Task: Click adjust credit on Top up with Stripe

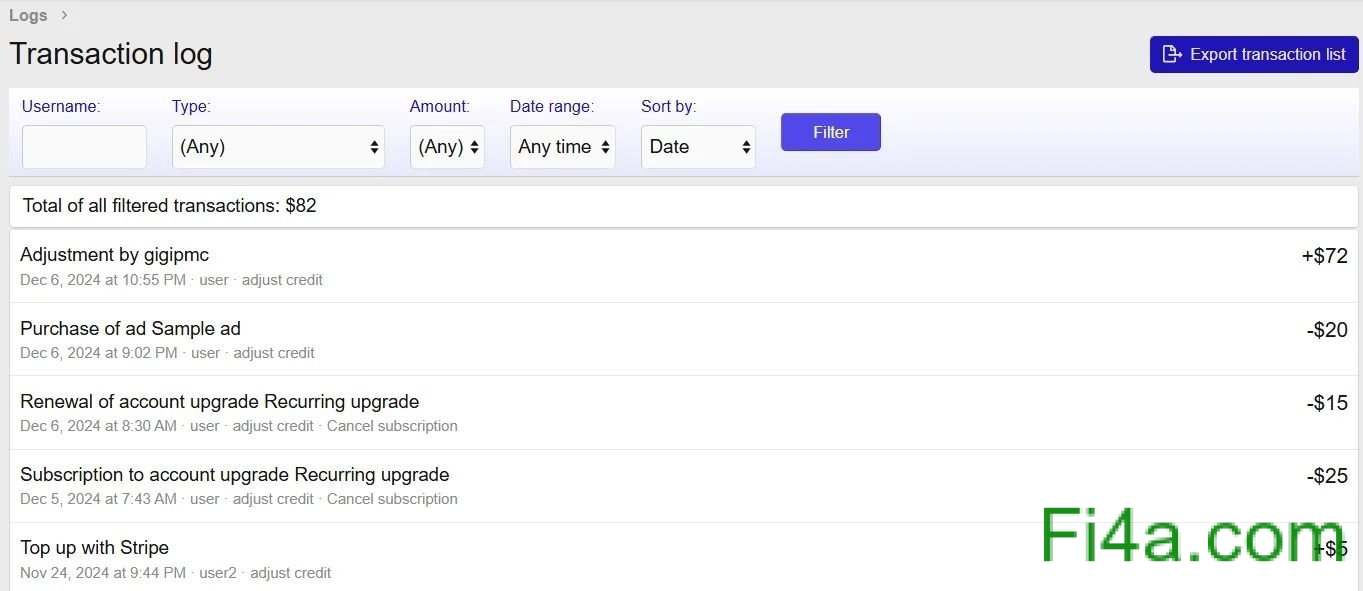Action: click(x=290, y=573)
